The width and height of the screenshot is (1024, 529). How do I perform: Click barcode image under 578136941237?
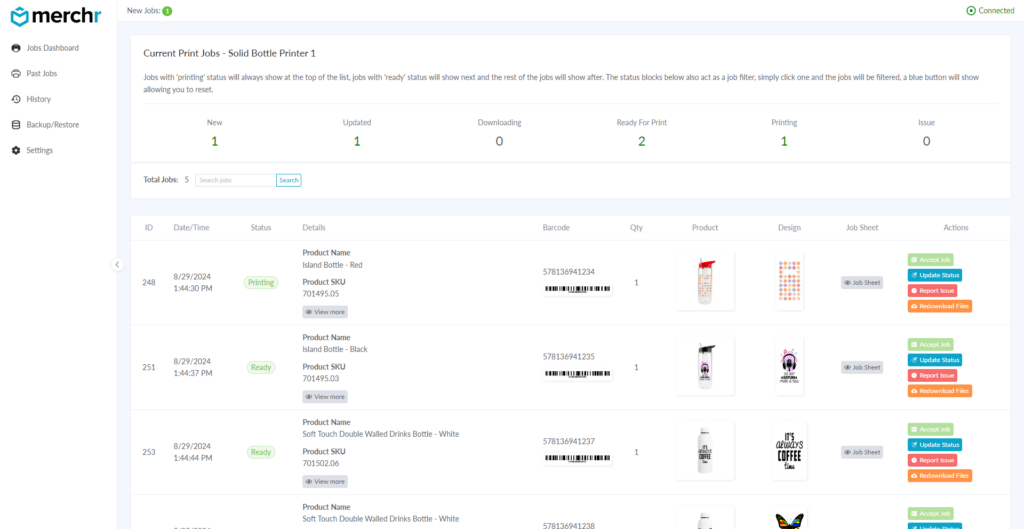coord(577,459)
